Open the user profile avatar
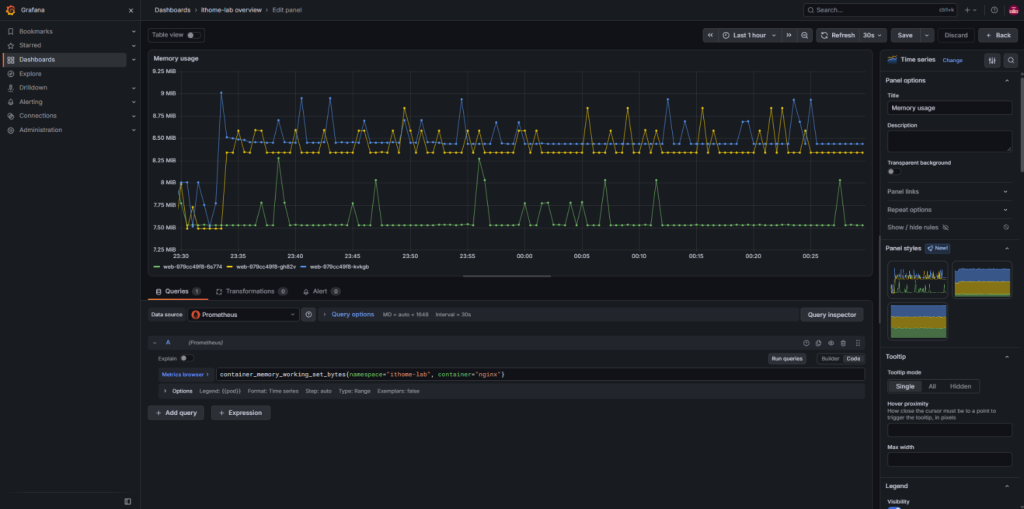1024x509 pixels. coord(1014,10)
